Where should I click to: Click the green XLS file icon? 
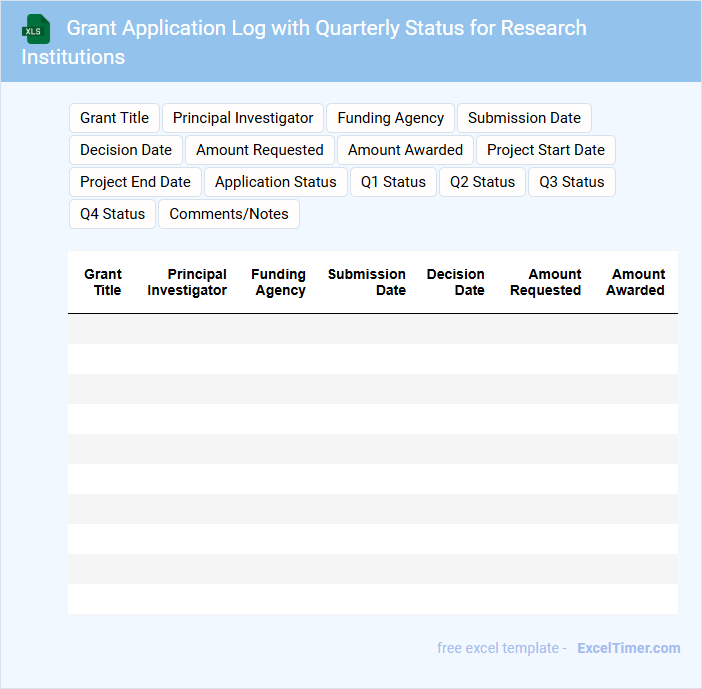[x=36, y=29]
